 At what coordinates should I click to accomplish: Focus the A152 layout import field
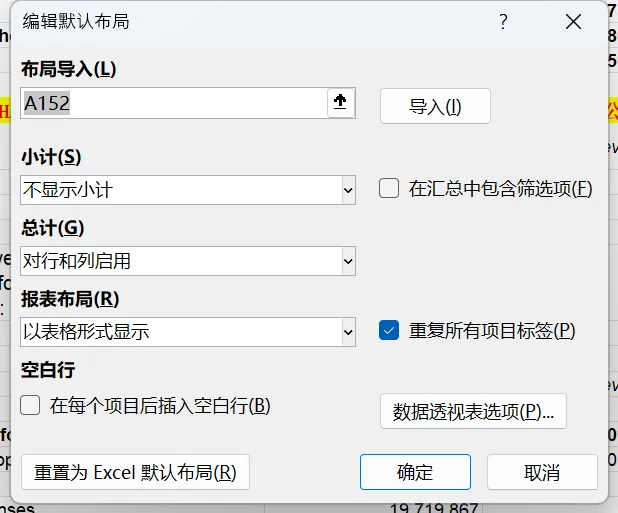[174, 103]
